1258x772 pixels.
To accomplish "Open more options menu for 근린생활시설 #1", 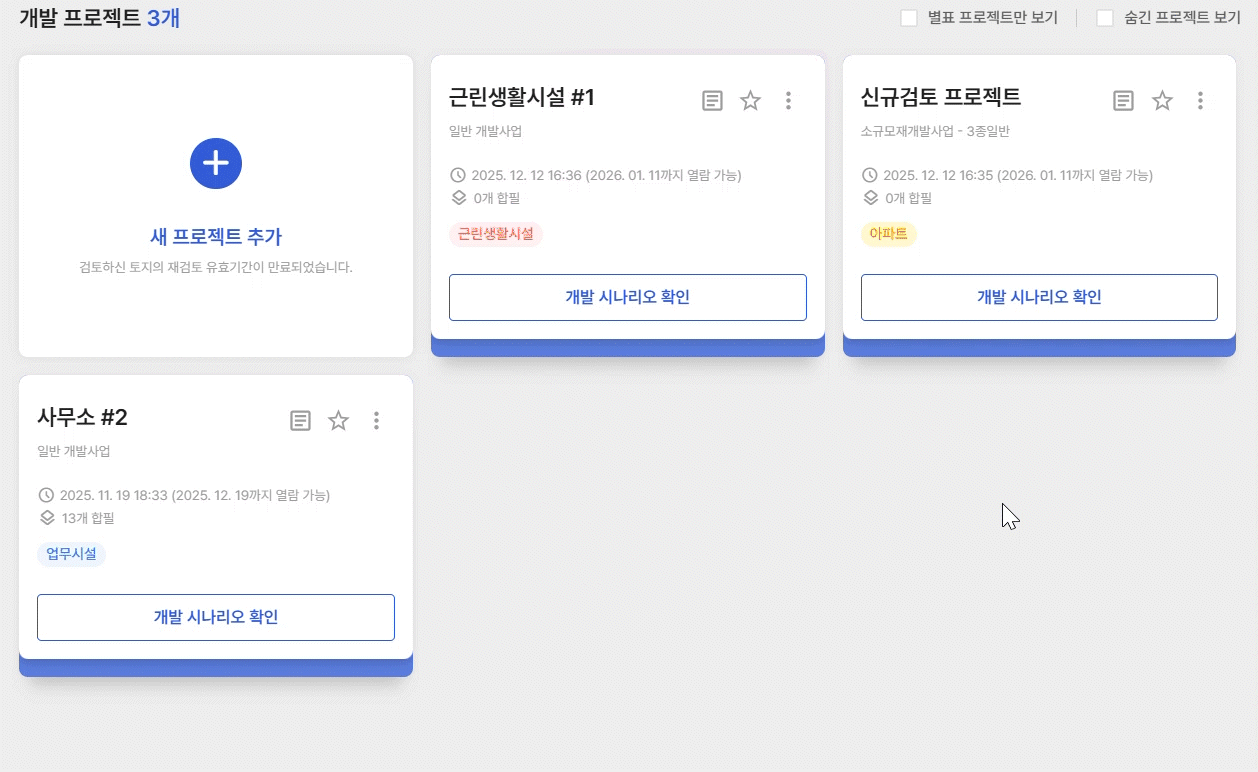I will coord(788,101).
